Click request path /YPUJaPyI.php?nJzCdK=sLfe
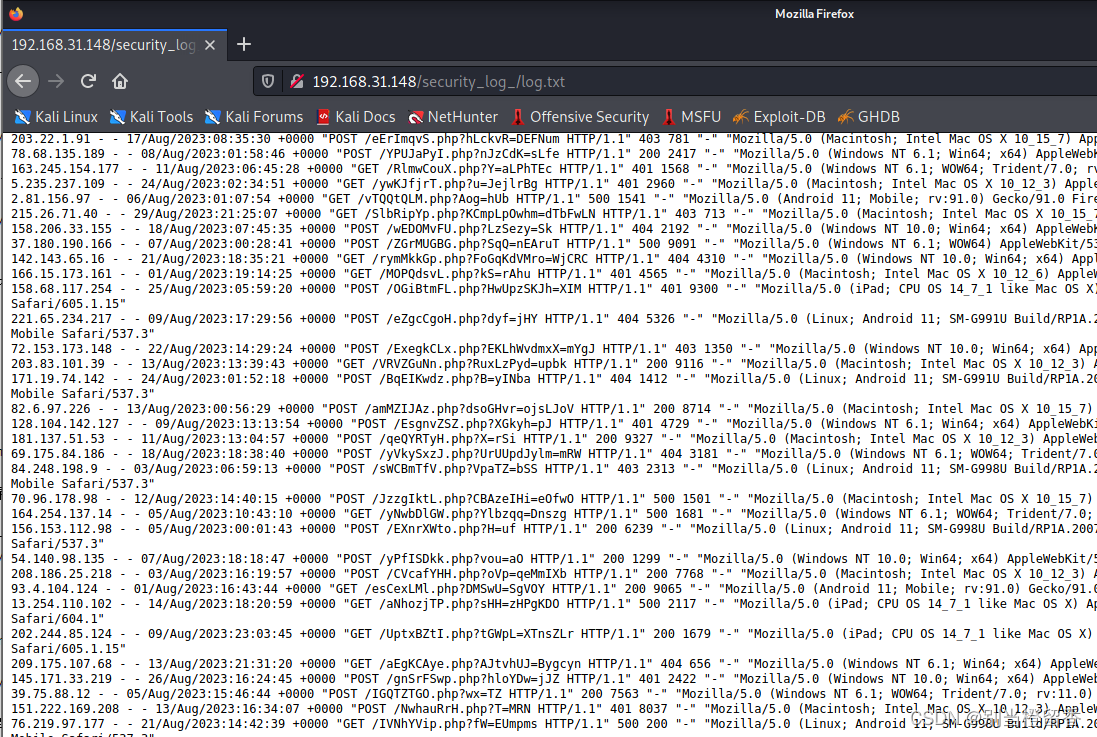 pyautogui.click(x=466, y=154)
